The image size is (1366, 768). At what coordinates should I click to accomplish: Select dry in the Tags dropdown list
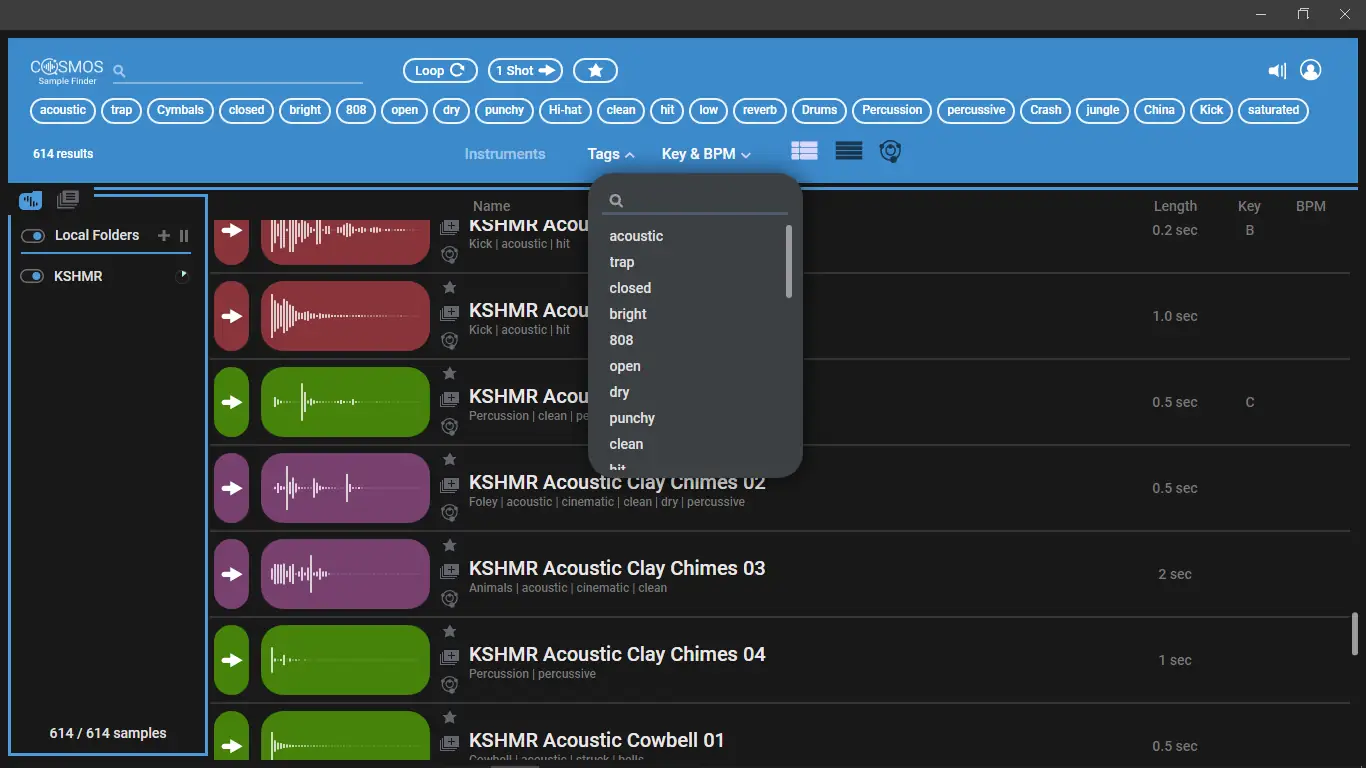(619, 392)
